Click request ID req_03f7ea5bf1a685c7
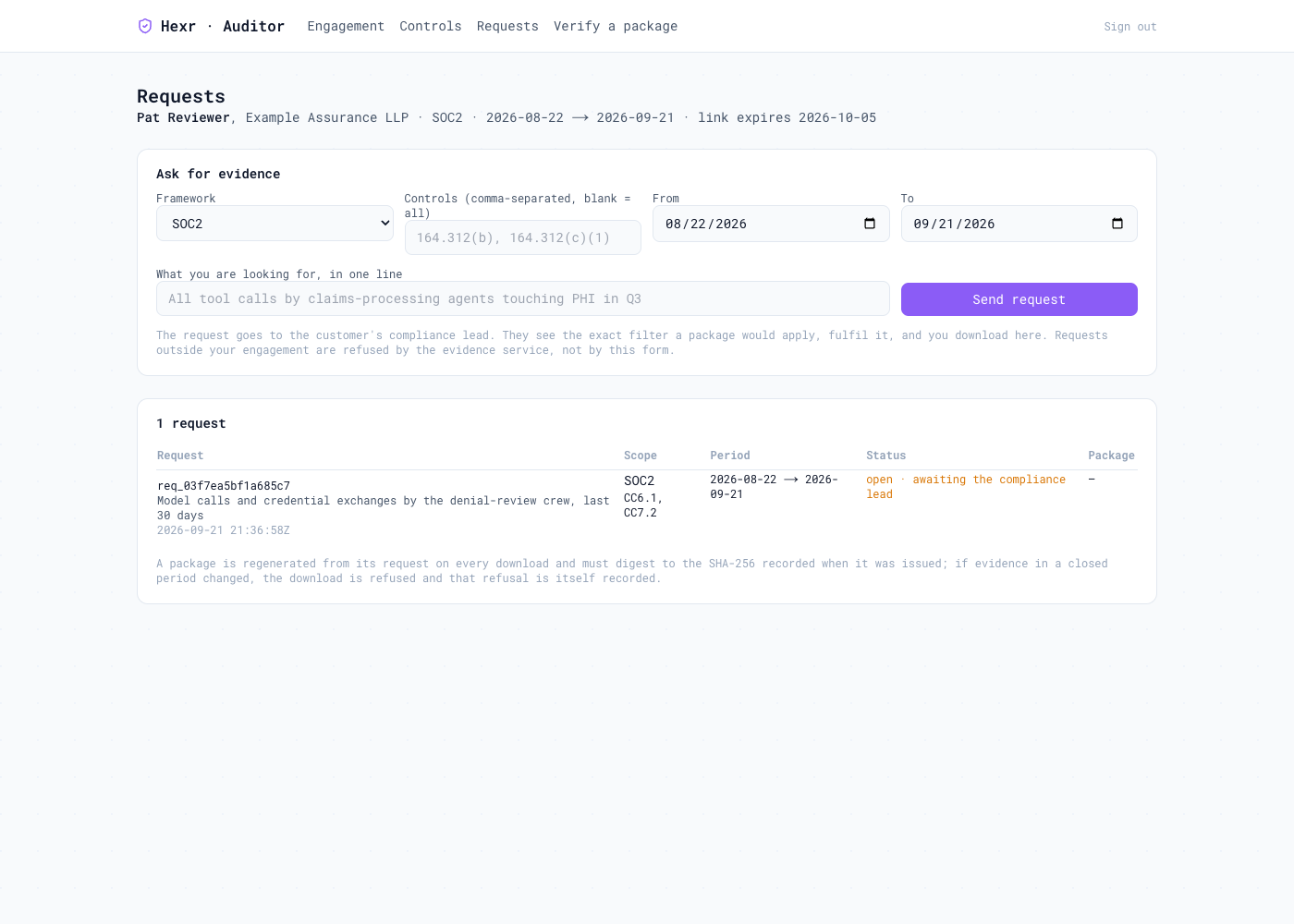 click(x=224, y=486)
